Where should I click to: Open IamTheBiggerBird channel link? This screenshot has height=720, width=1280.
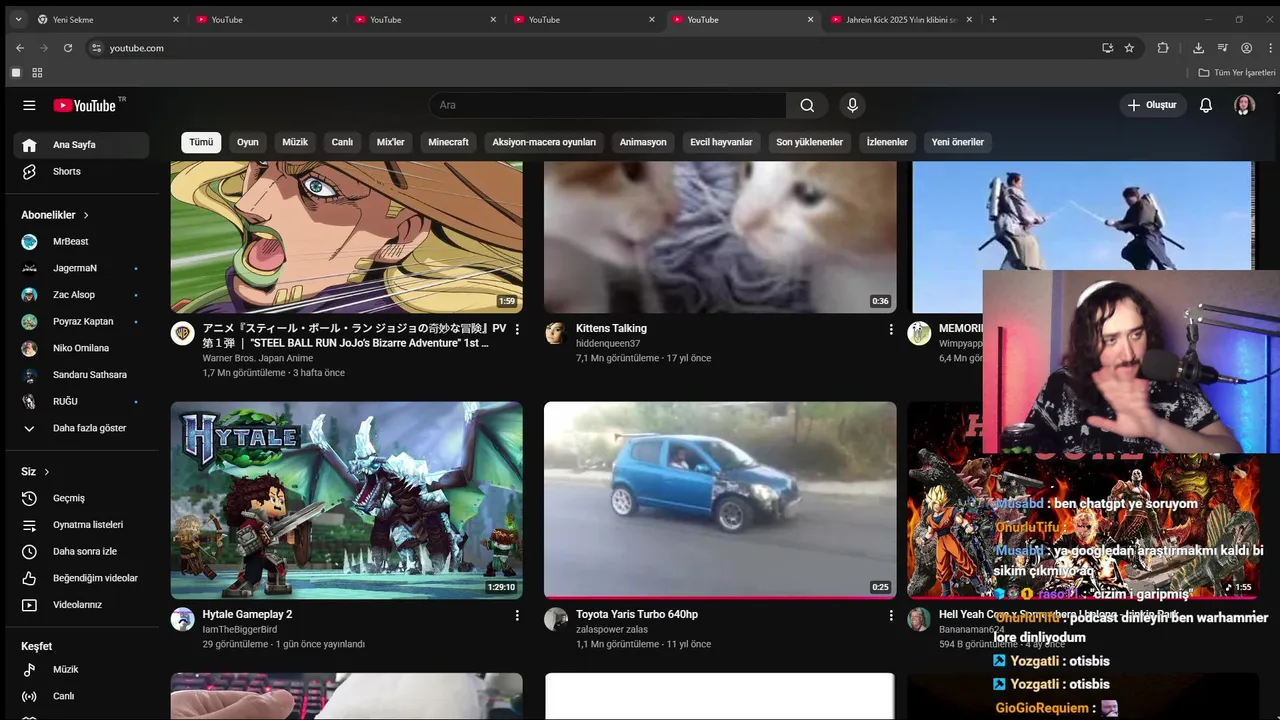(240, 630)
